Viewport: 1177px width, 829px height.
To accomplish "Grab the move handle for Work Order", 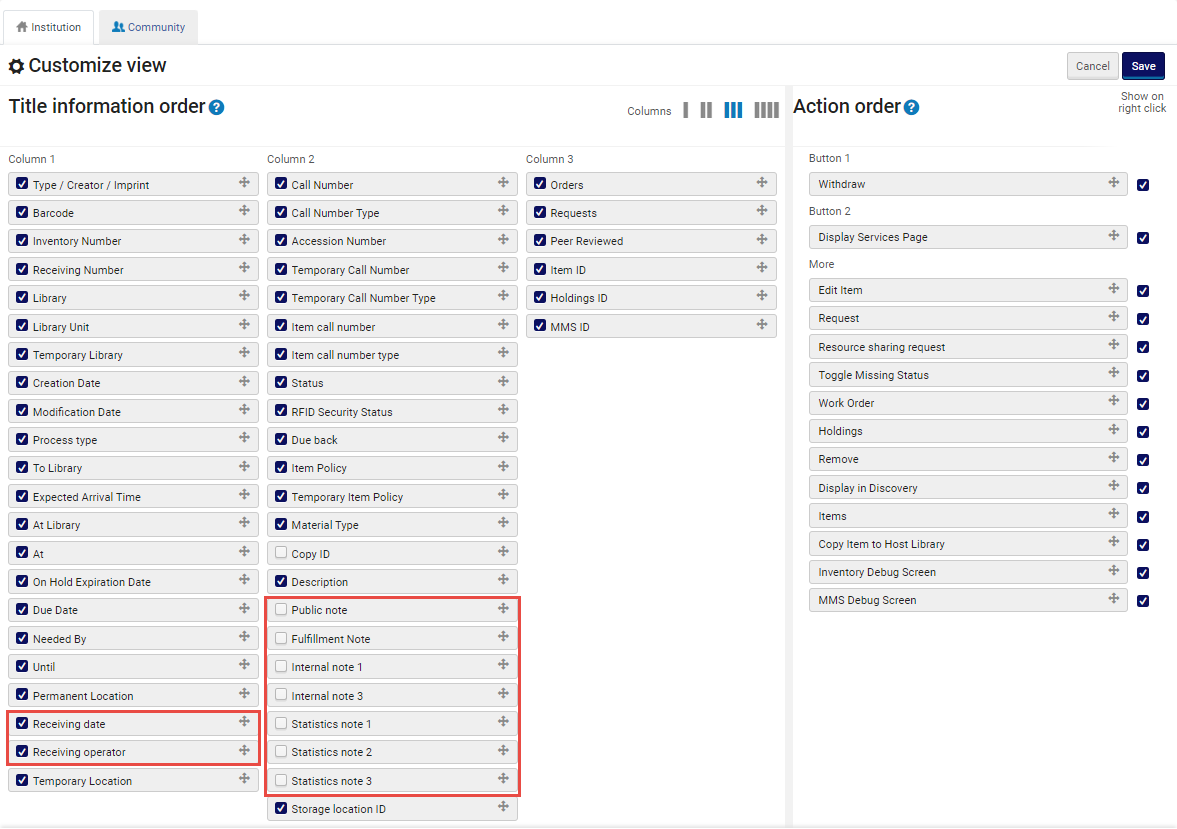I will coord(1114,401).
